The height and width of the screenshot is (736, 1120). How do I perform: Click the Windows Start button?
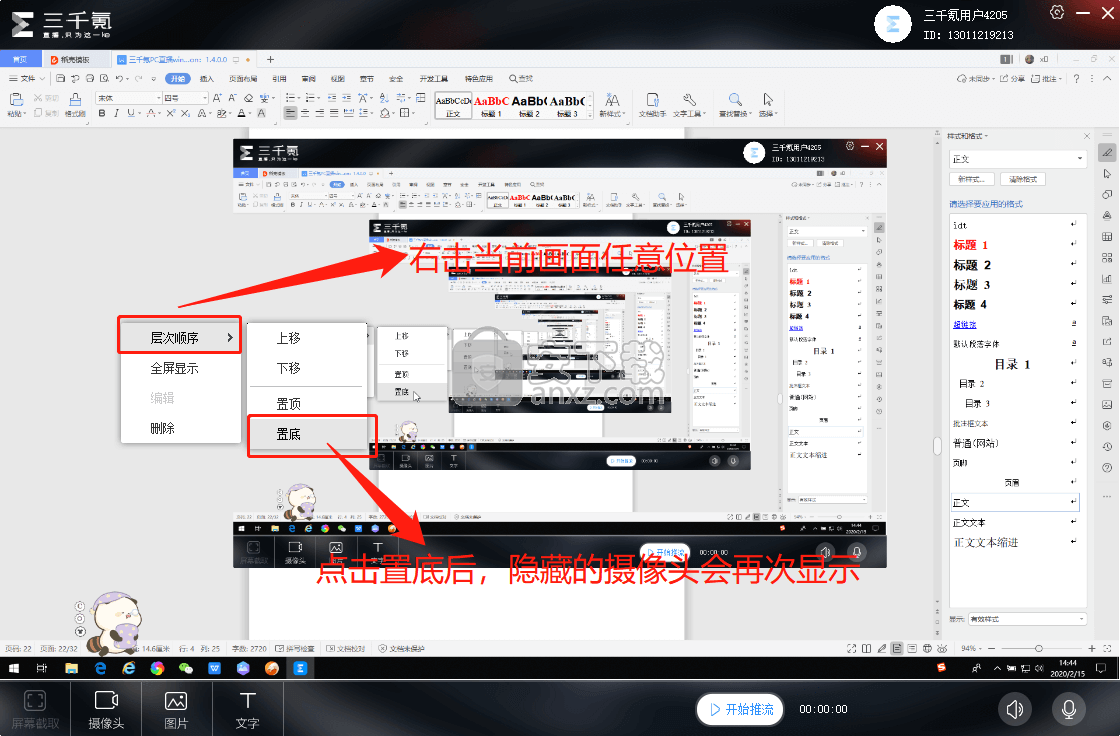pos(14,668)
